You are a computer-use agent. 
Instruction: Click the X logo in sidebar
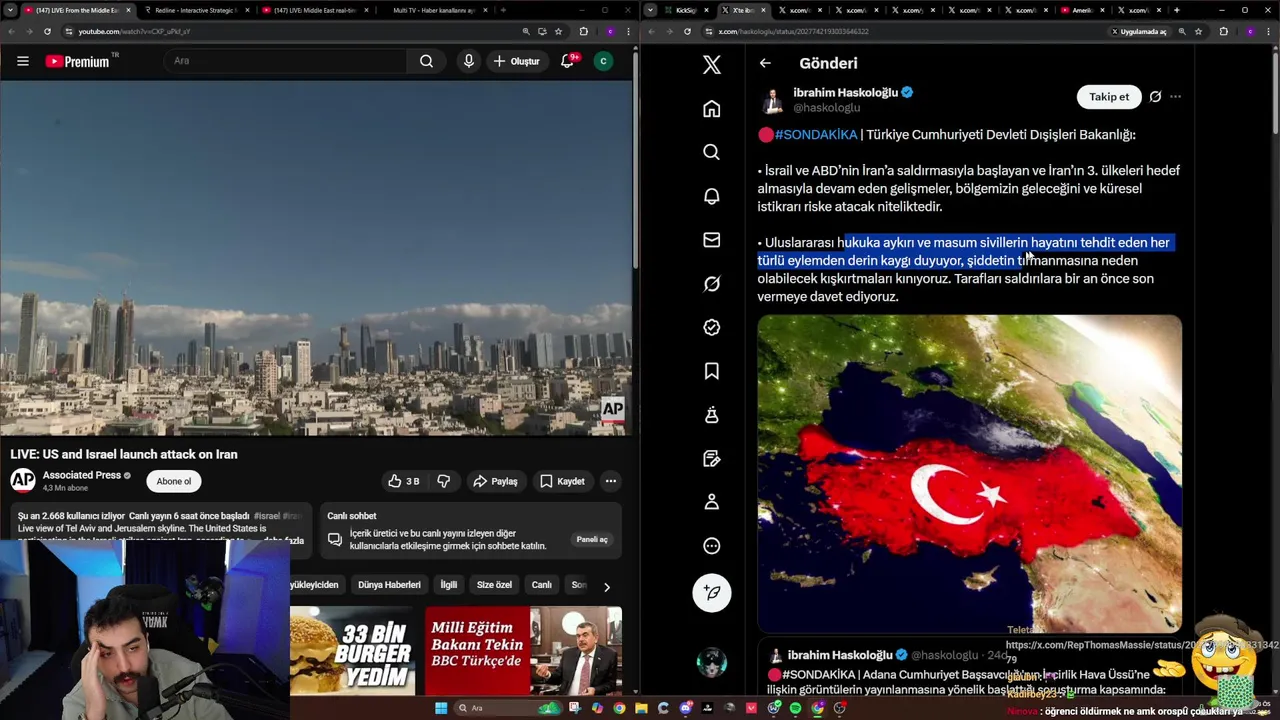coord(711,65)
